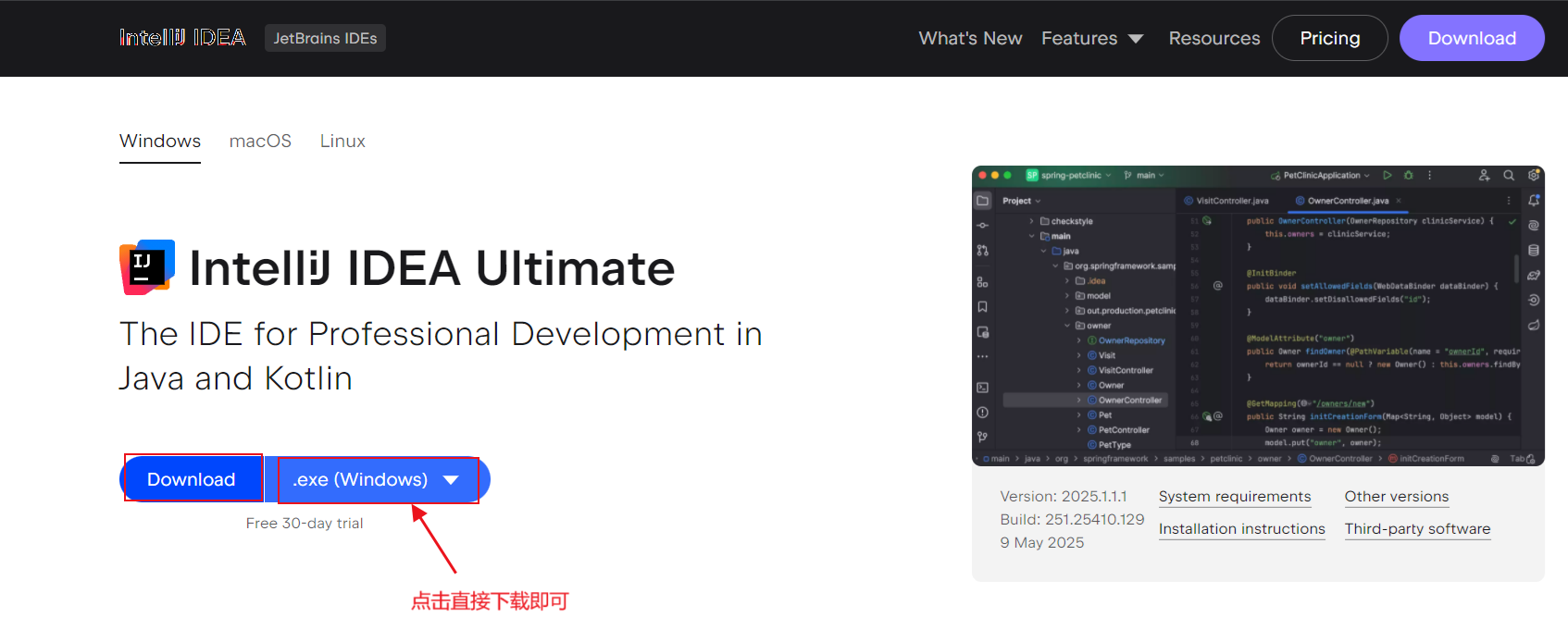1568x630 pixels.
Task: Click the 'Version: 2025.1.1.1' text
Action: (1064, 497)
